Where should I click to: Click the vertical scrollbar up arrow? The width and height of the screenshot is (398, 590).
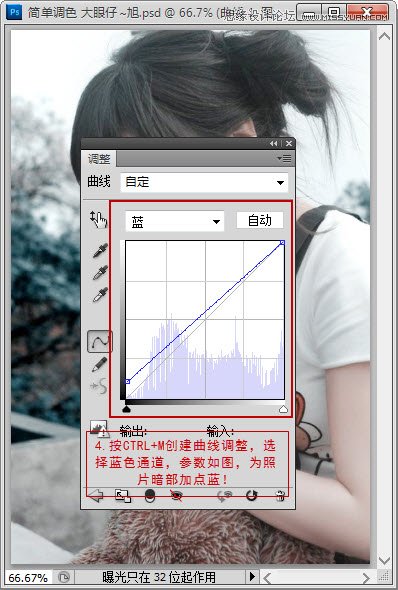coord(384,36)
